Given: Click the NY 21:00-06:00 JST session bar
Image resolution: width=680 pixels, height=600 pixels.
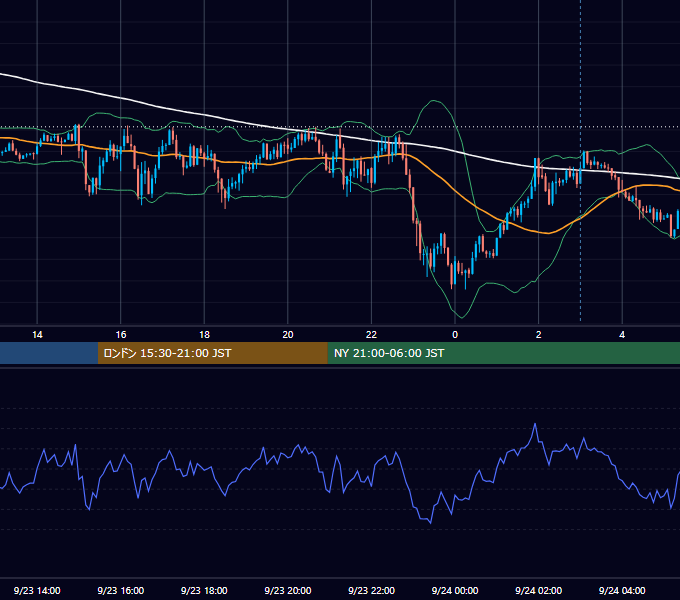Looking at the screenshot, I should pos(503,353).
